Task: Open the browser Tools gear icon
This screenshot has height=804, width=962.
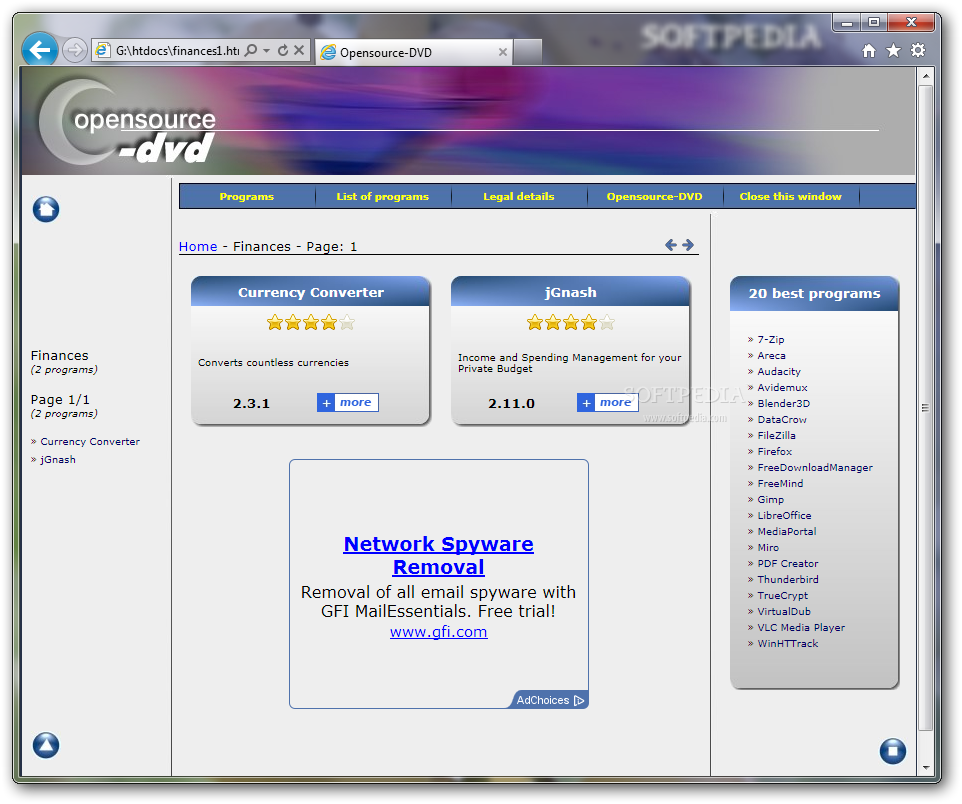Action: click(918, 50)
